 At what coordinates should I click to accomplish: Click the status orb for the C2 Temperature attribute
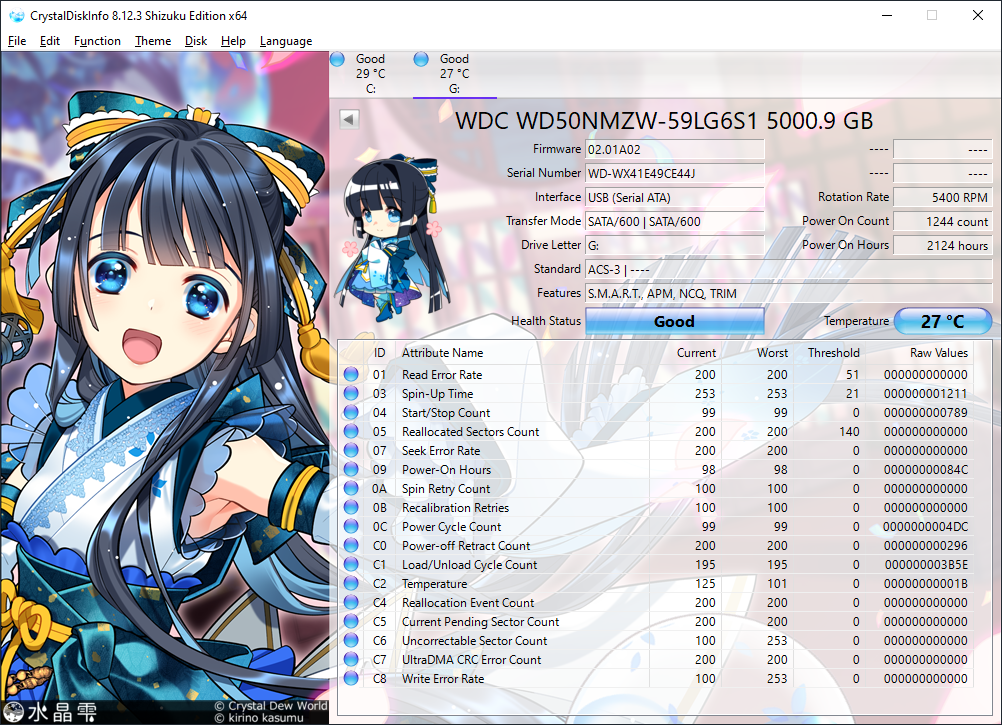351,583
